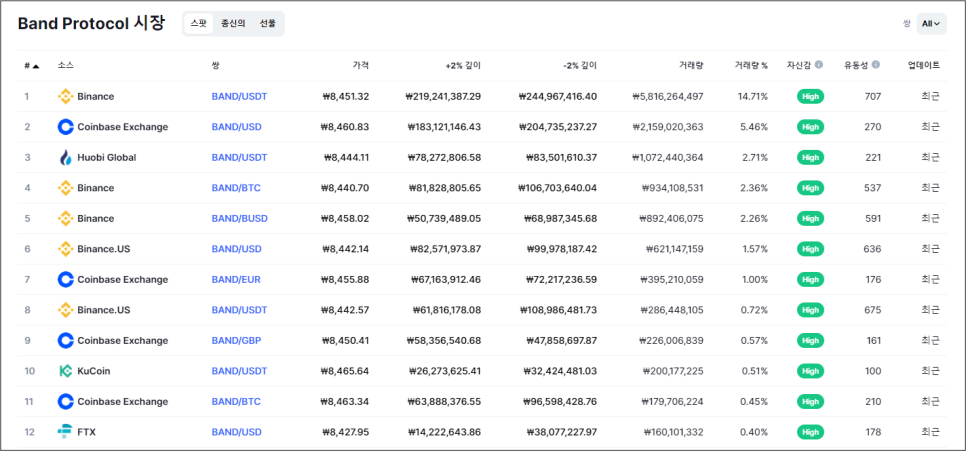Select the 스팟 tab
The image size is (966, 451).
click(198, 23)
